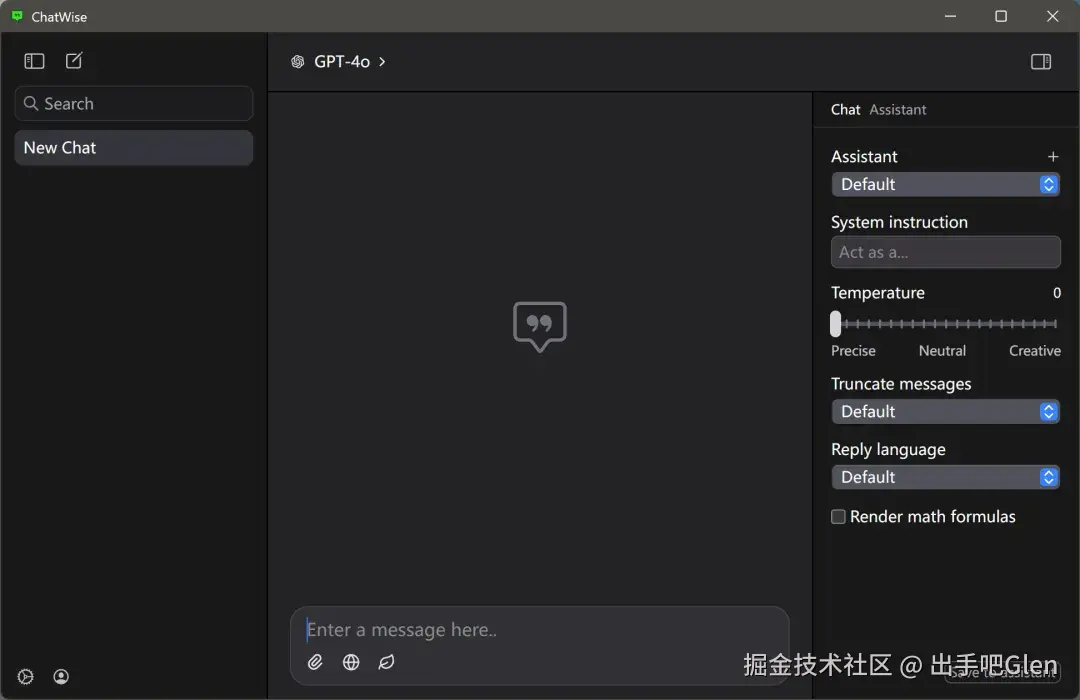This screenshot has height=700, width=1080.
Task: Open the Truncate messages dropdown
Action: tap(944, 411)
